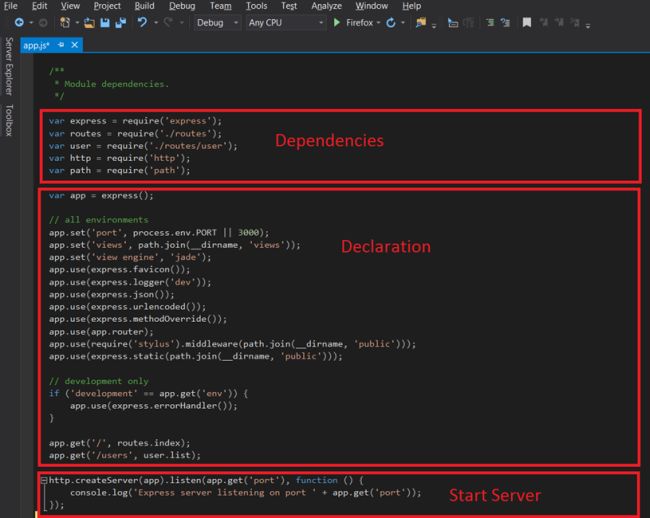Image resolution: width=650 pixels, height=518 pixels.
Task: Collapse the http.createServer code block
Action: [44, 480]
